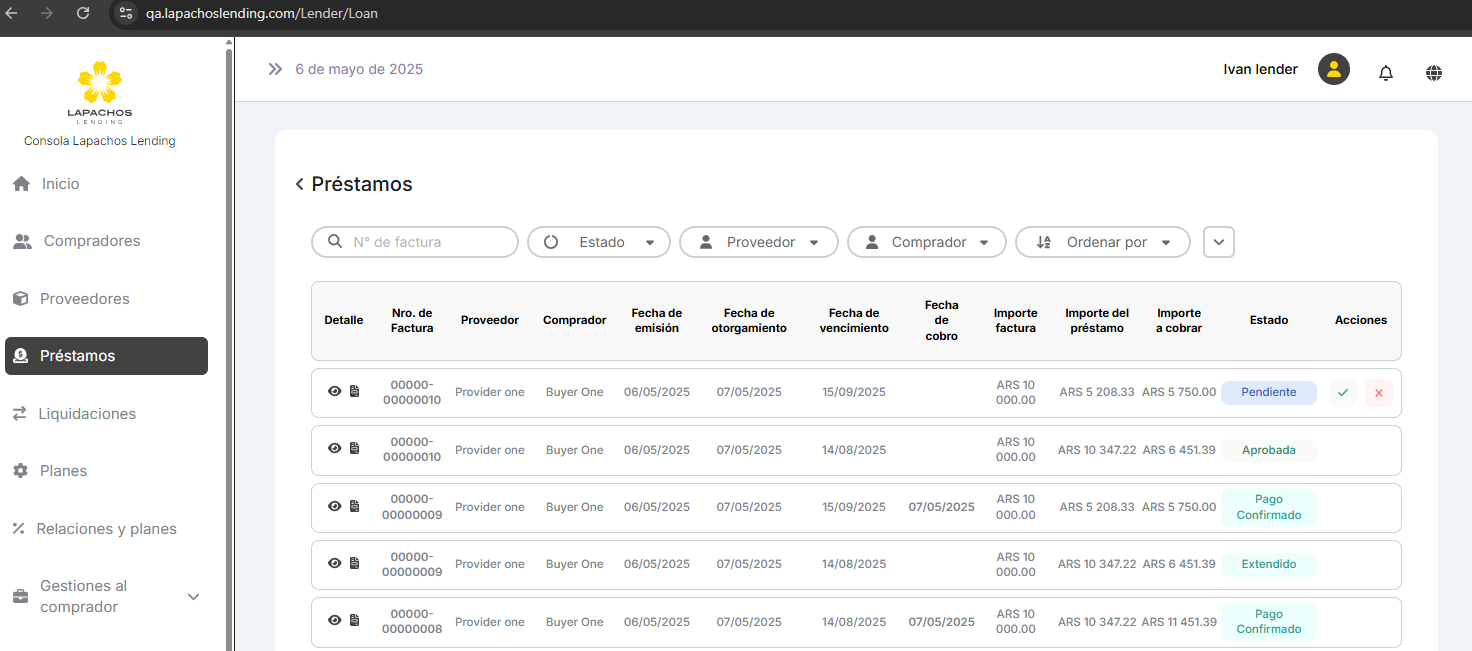The width and height of the screenshot is (1472, 651).
Task: Go to Liquidaciones in sidebar
Action: pos(87,414)
